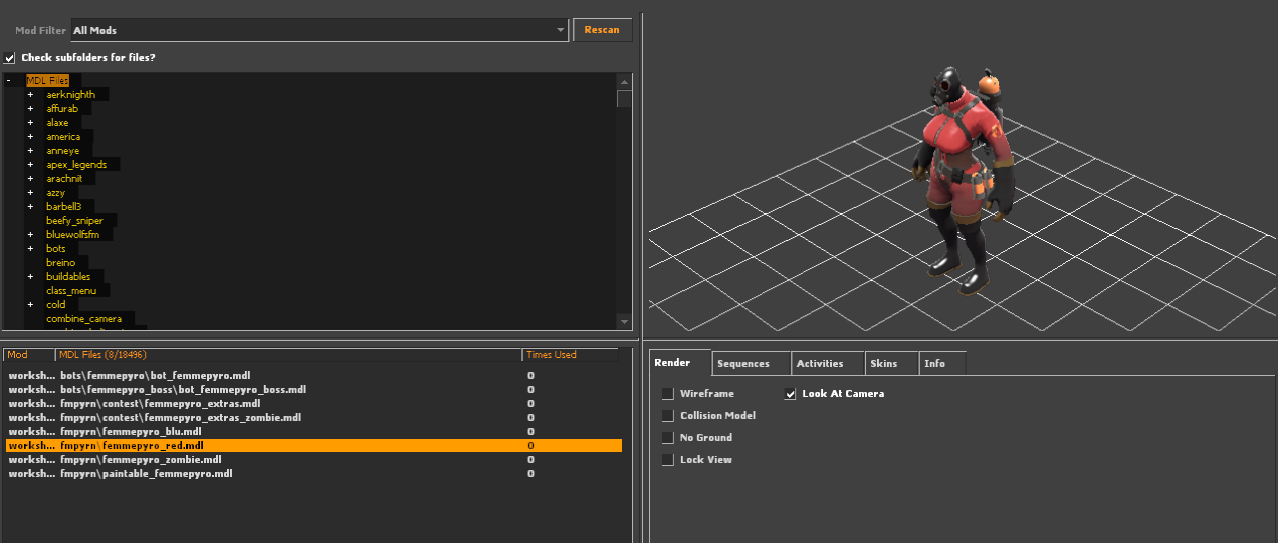This screenshot has width=1278, height=543.
Task: Toggle the Lock View checkbox
Action: [x=667, y=460]
